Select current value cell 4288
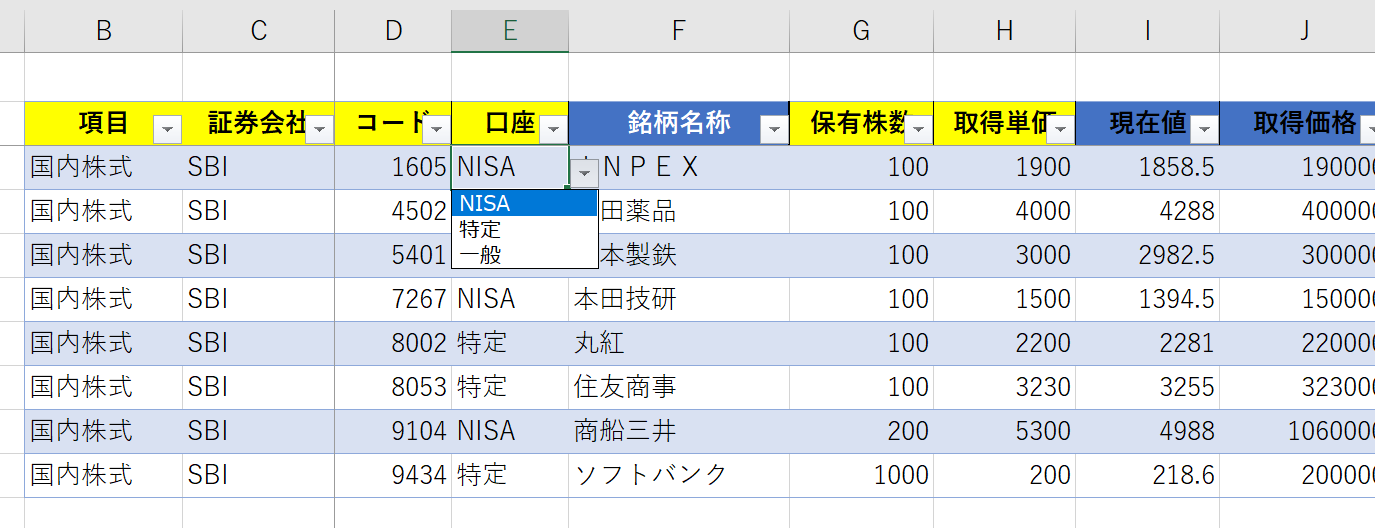Image resolution: width=1375 pixels, height=528 pixels. 1148,211
